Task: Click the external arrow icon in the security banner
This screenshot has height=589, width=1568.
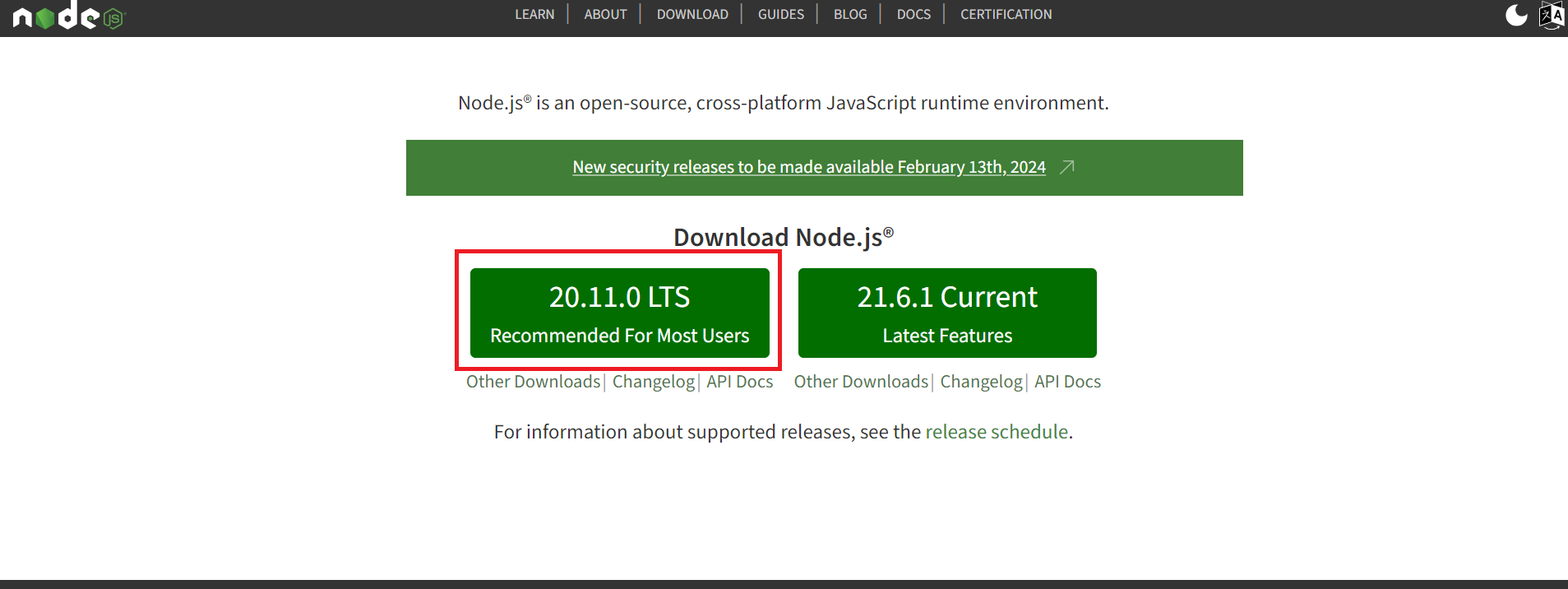Action: 1066,167
